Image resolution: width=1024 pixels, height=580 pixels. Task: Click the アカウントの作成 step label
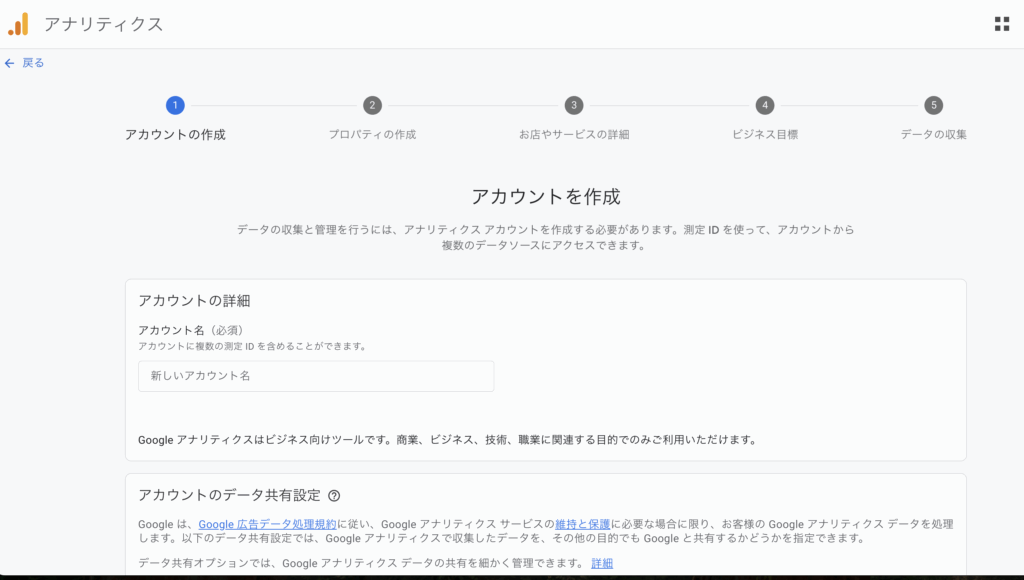coord(175,135)
